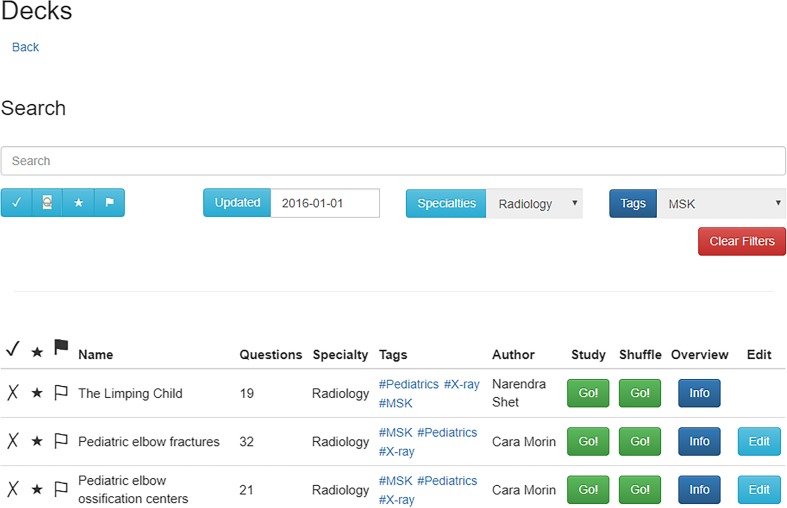Open the Specialties dropdown showing Radiology
Image resolution: width=787 pixels, height=508 pixels.
(535, 203)
